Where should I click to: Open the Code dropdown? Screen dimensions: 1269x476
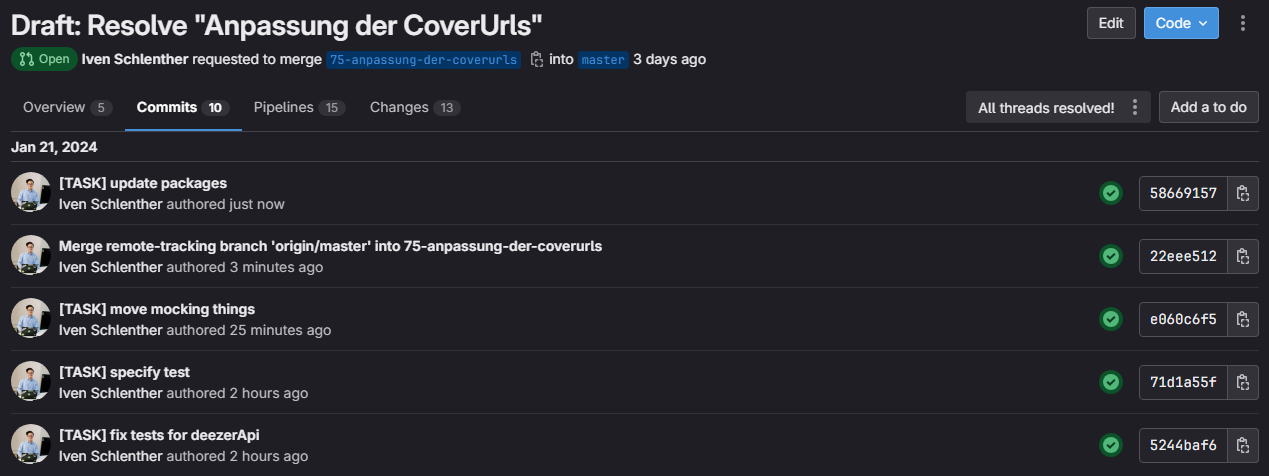point(1180,23)
